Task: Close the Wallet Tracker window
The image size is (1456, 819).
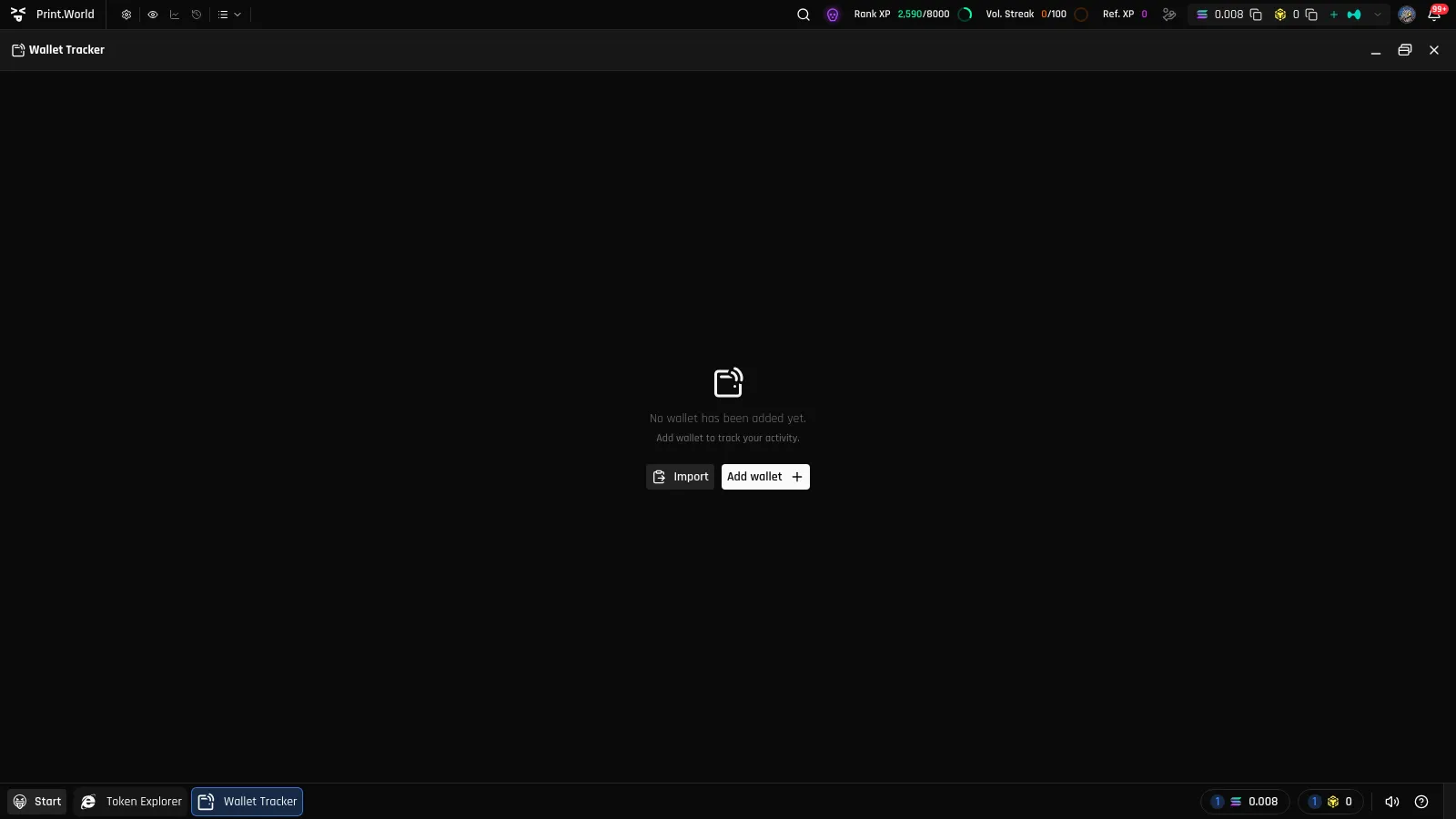Action: 1434,50
